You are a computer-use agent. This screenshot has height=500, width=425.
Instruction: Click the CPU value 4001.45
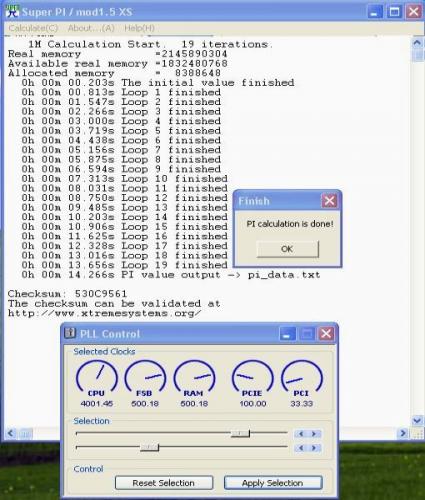point(97,404)
